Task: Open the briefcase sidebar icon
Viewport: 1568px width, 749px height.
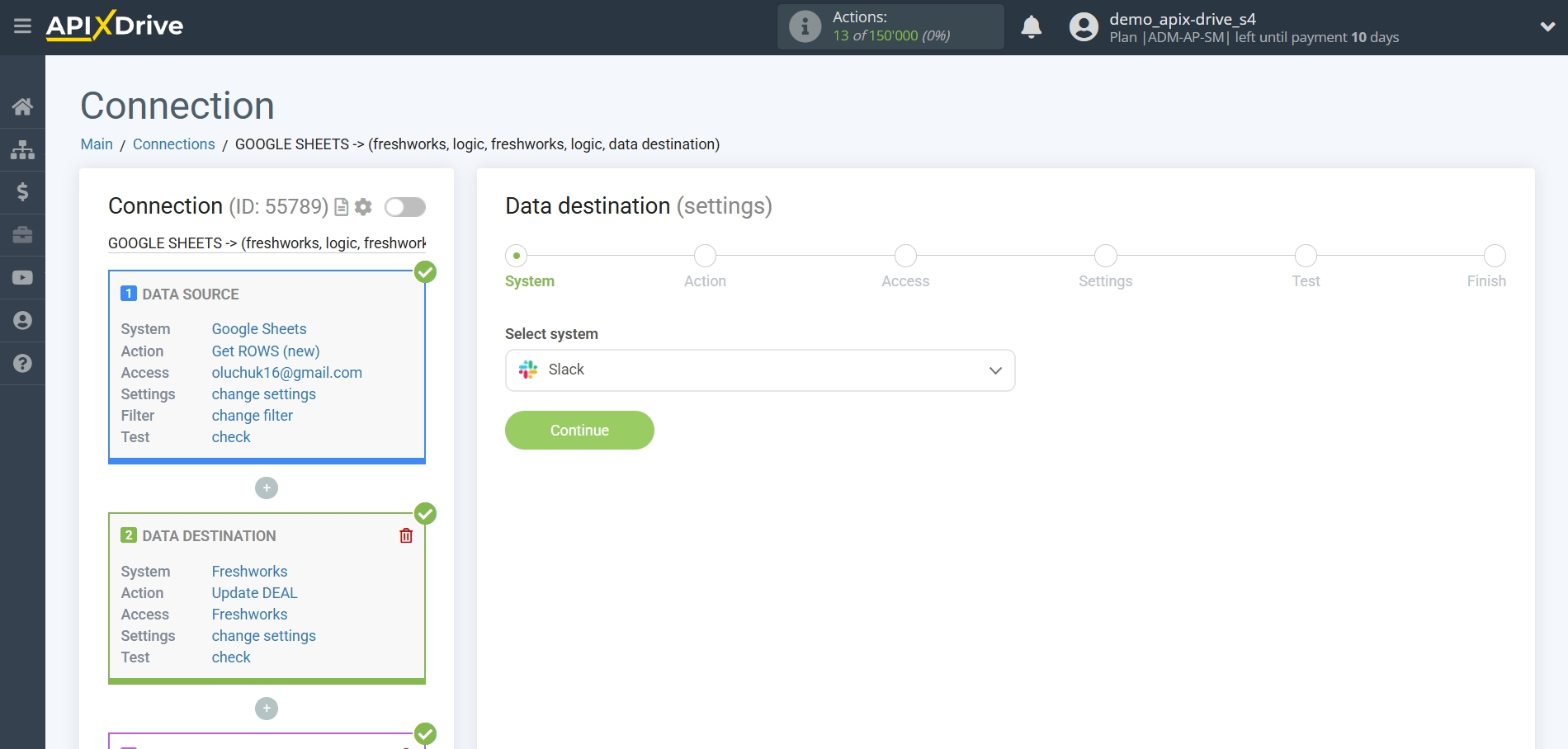Action: [22, 235]
